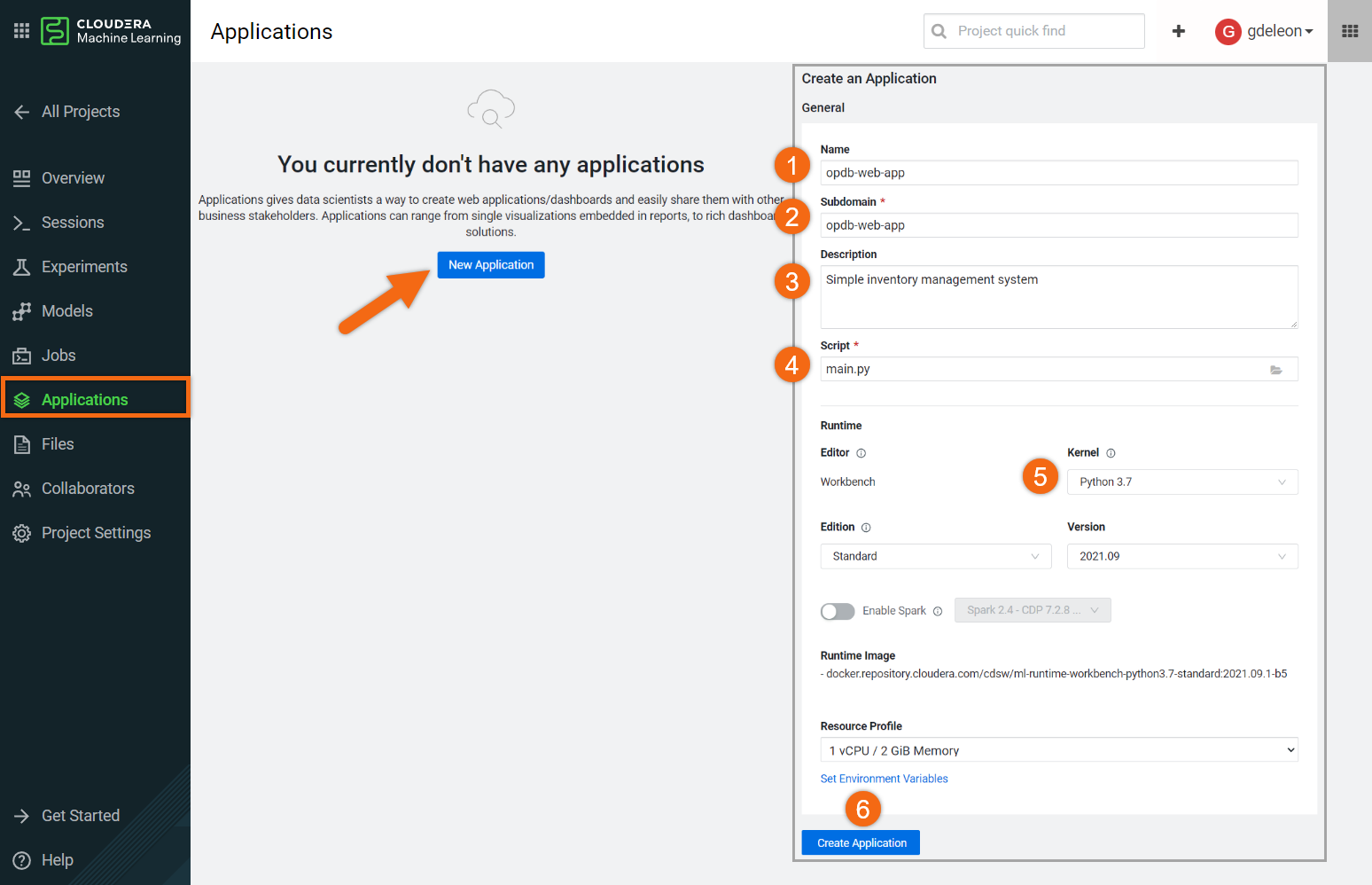Open the Jobs section

click(x=58, y=355)
